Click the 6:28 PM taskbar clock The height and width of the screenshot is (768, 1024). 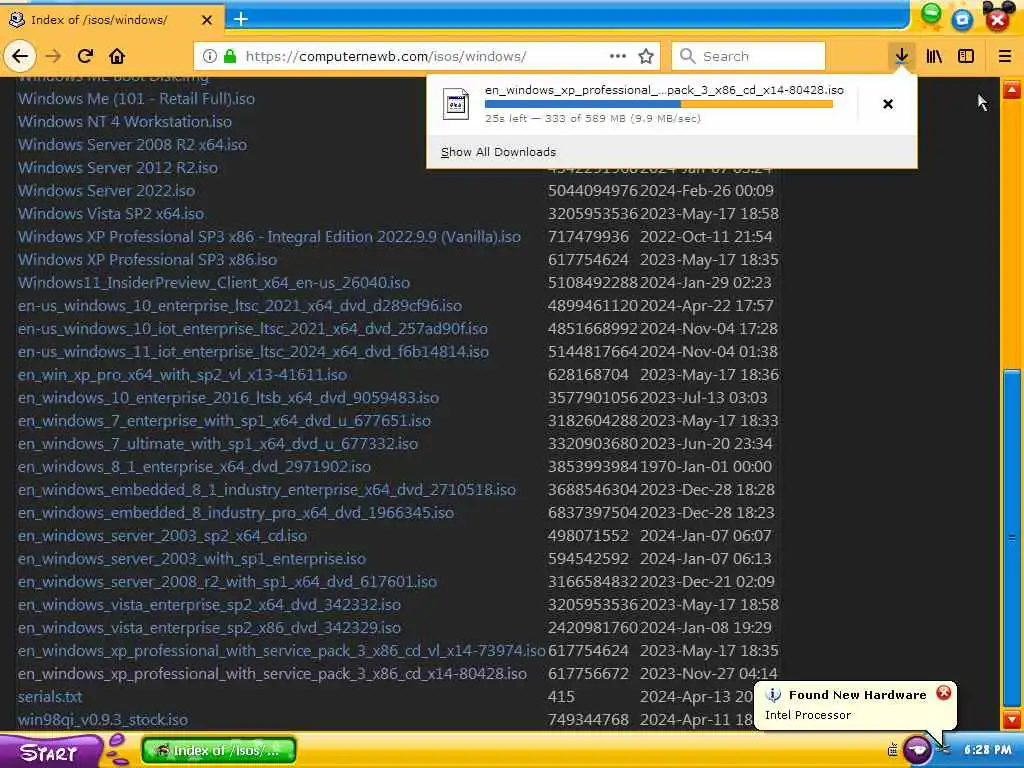[987, 750]
